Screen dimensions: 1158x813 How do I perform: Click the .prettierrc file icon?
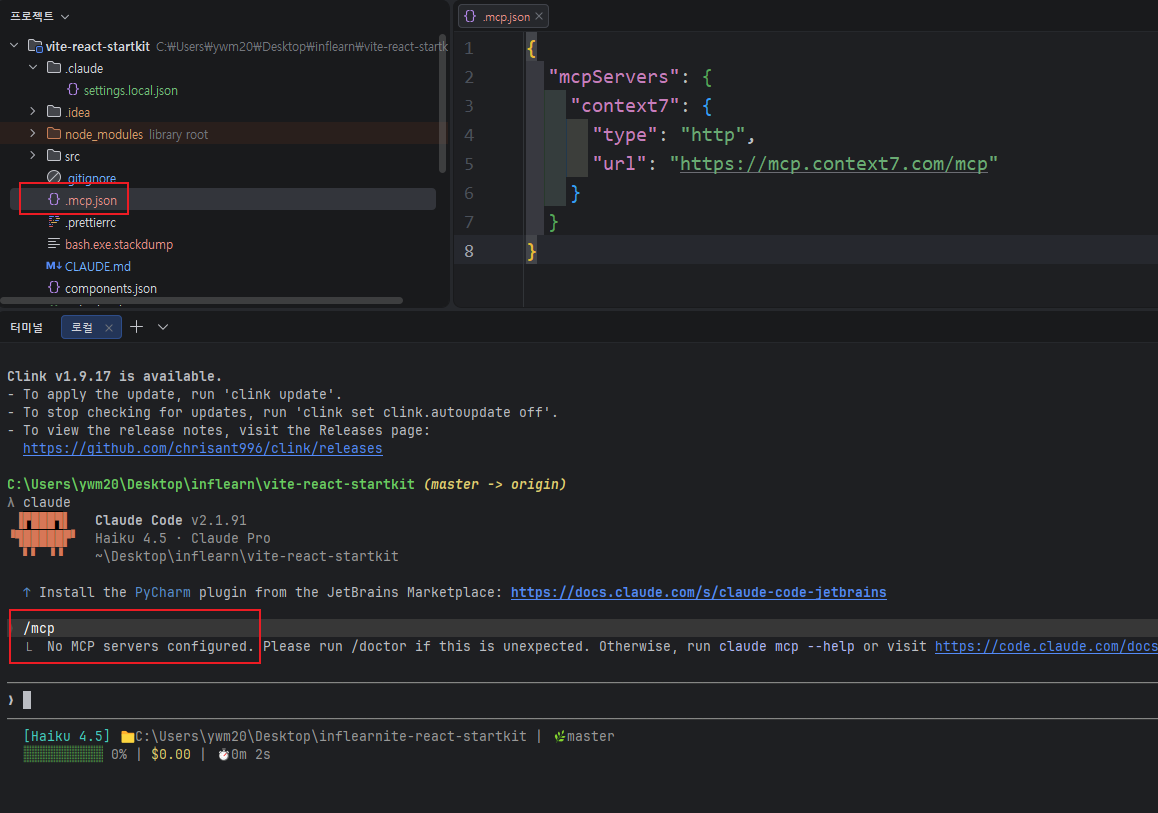click(x=54, y=222)
